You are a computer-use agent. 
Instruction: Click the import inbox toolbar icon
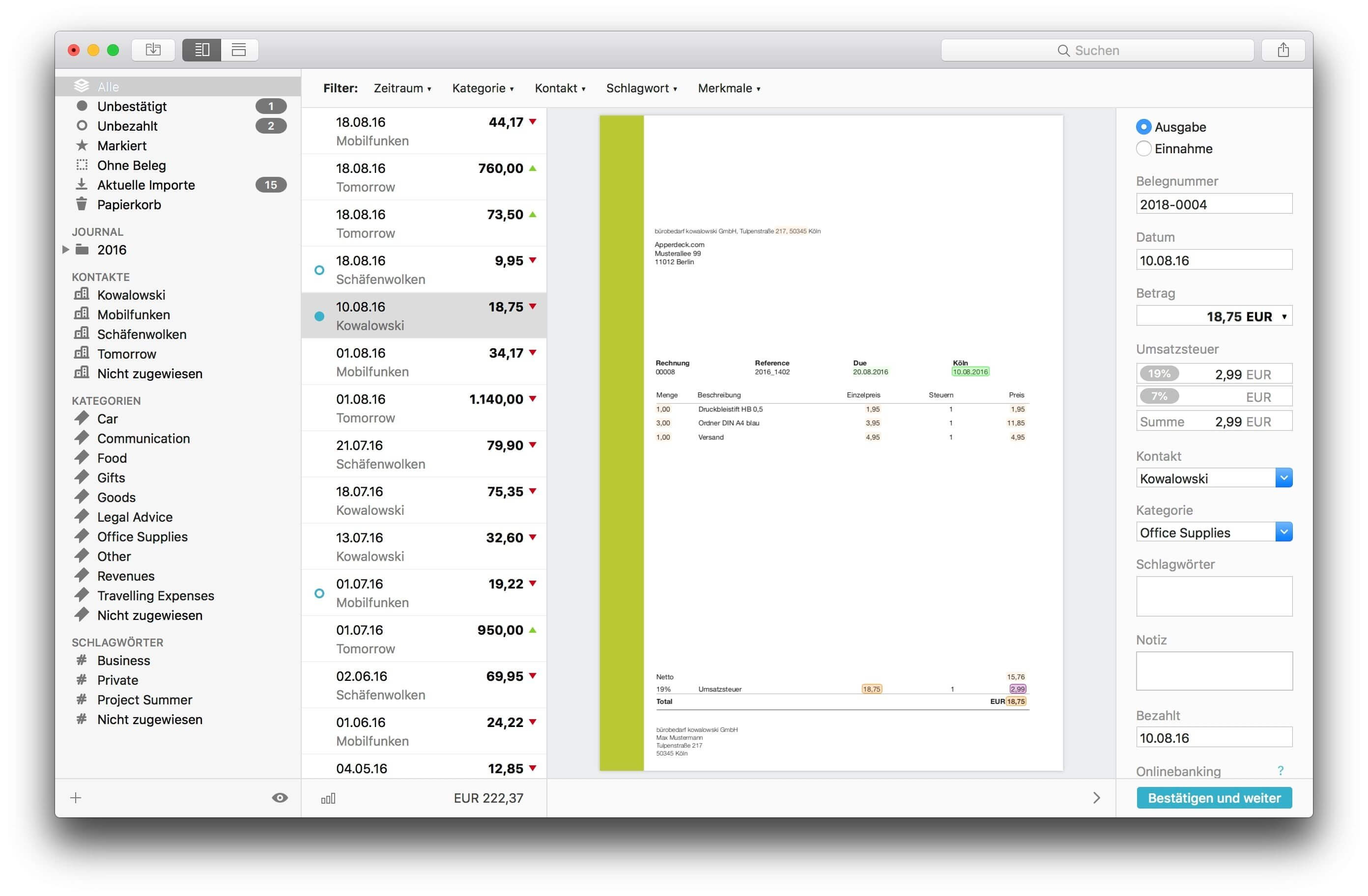pyautogui.click(x=153, y=50)
